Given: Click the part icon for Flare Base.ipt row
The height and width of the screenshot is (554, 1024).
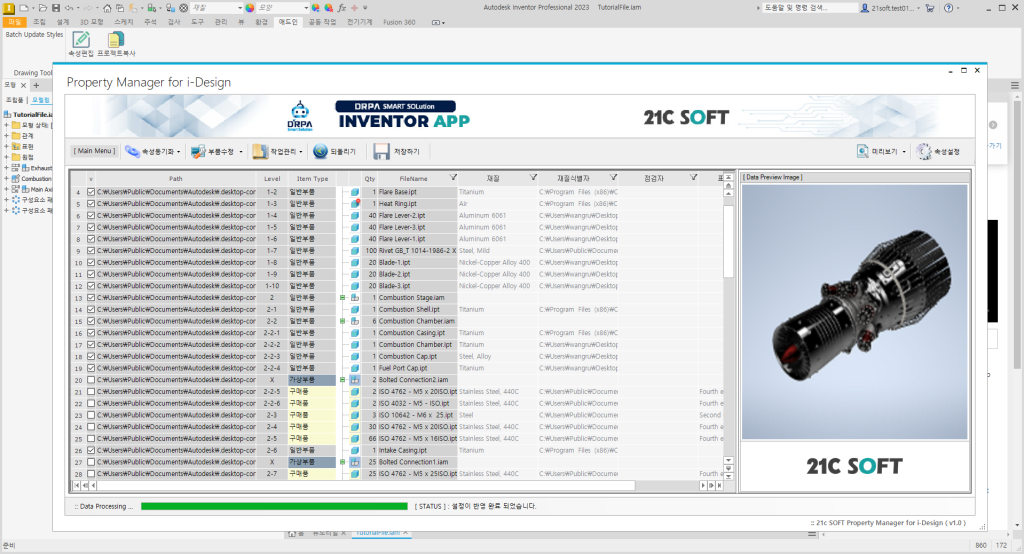Looking at the screenshot, I should (x=355, y=192).
